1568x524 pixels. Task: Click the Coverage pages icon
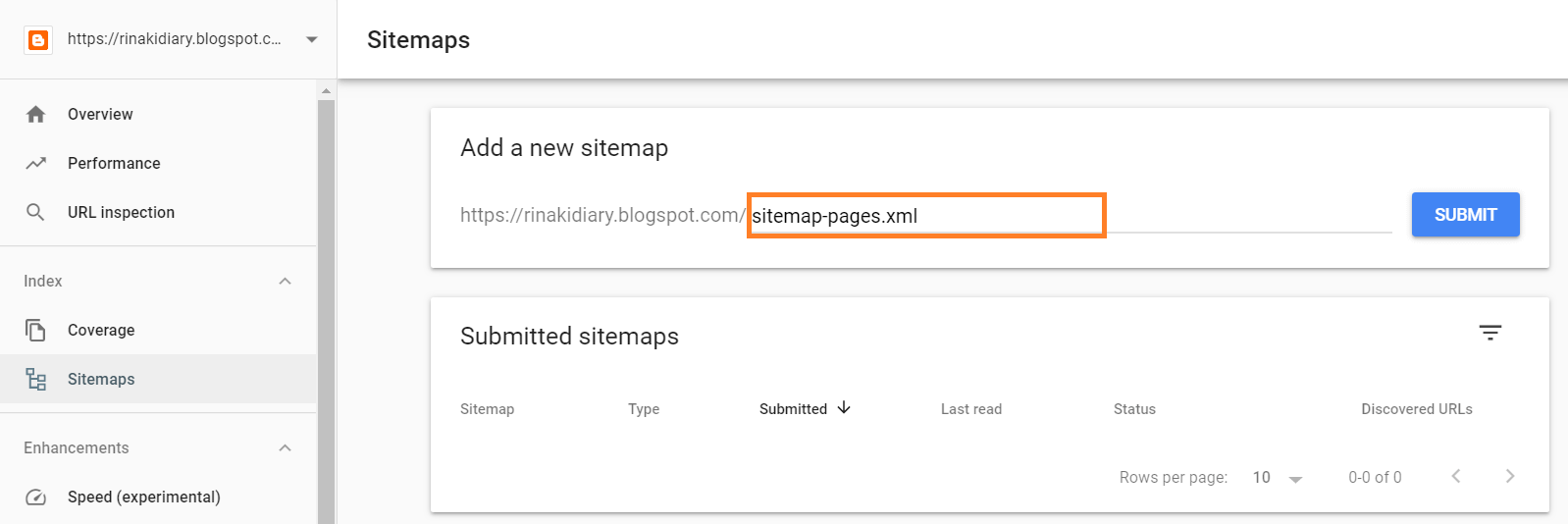36,331
